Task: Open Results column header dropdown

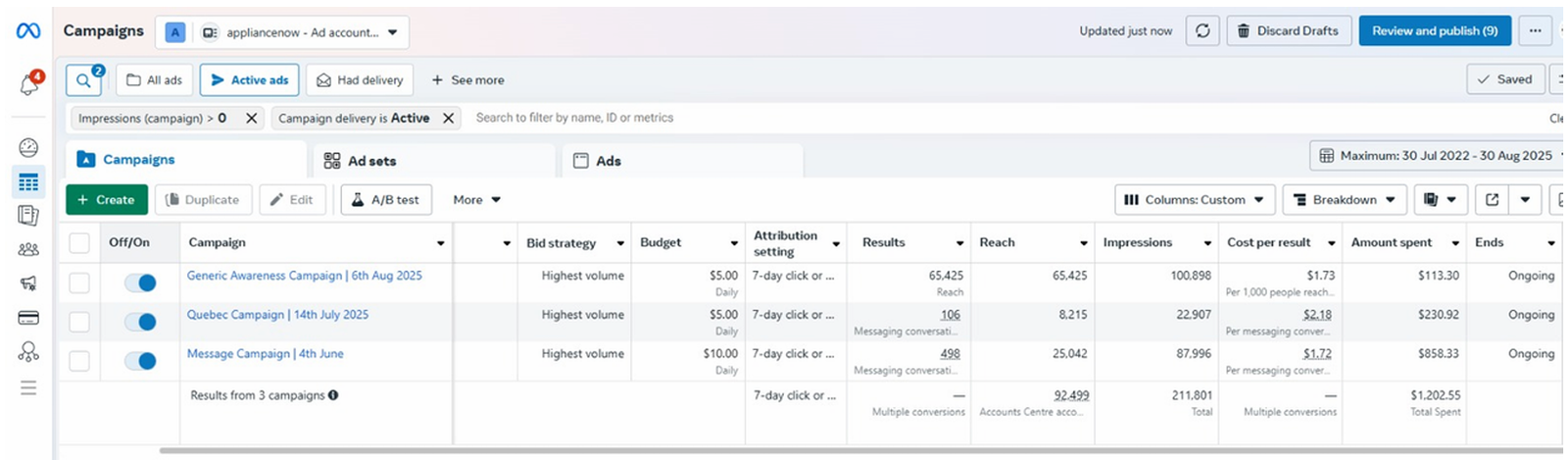Action: point(959,243)
